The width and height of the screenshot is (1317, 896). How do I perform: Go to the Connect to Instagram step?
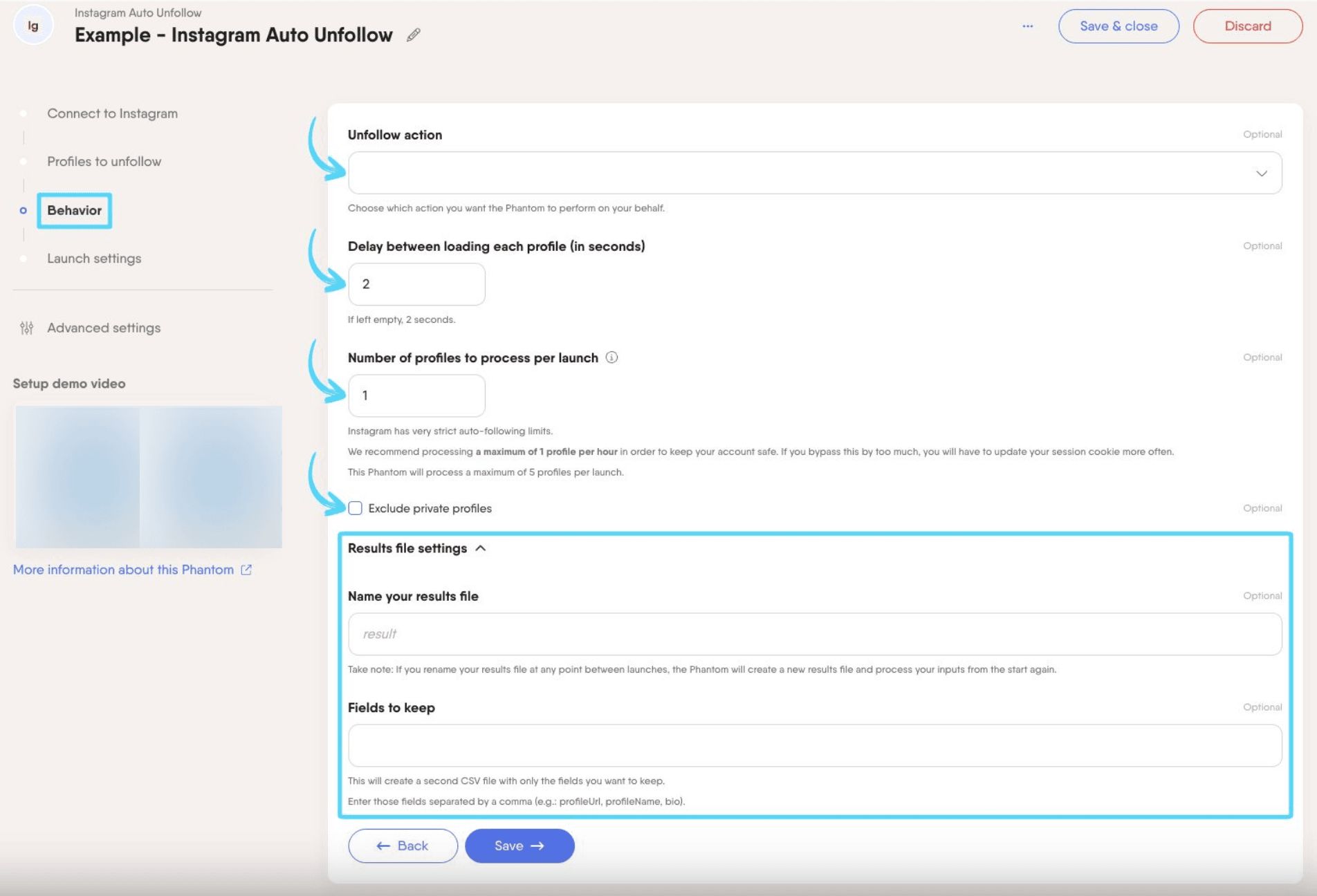tap(112, 113)
